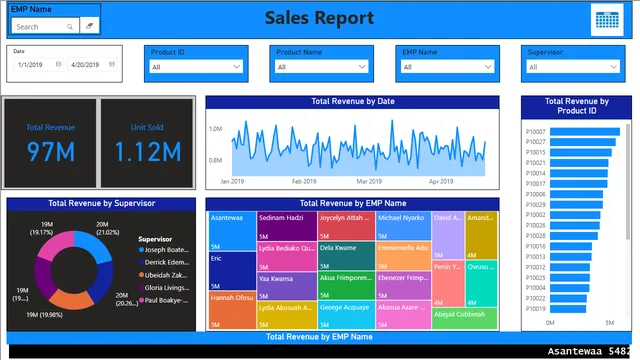The width and height of the screenshot is (640, 360).
Task: Click the calendar icon in header
Action: [x=607, y=20]
